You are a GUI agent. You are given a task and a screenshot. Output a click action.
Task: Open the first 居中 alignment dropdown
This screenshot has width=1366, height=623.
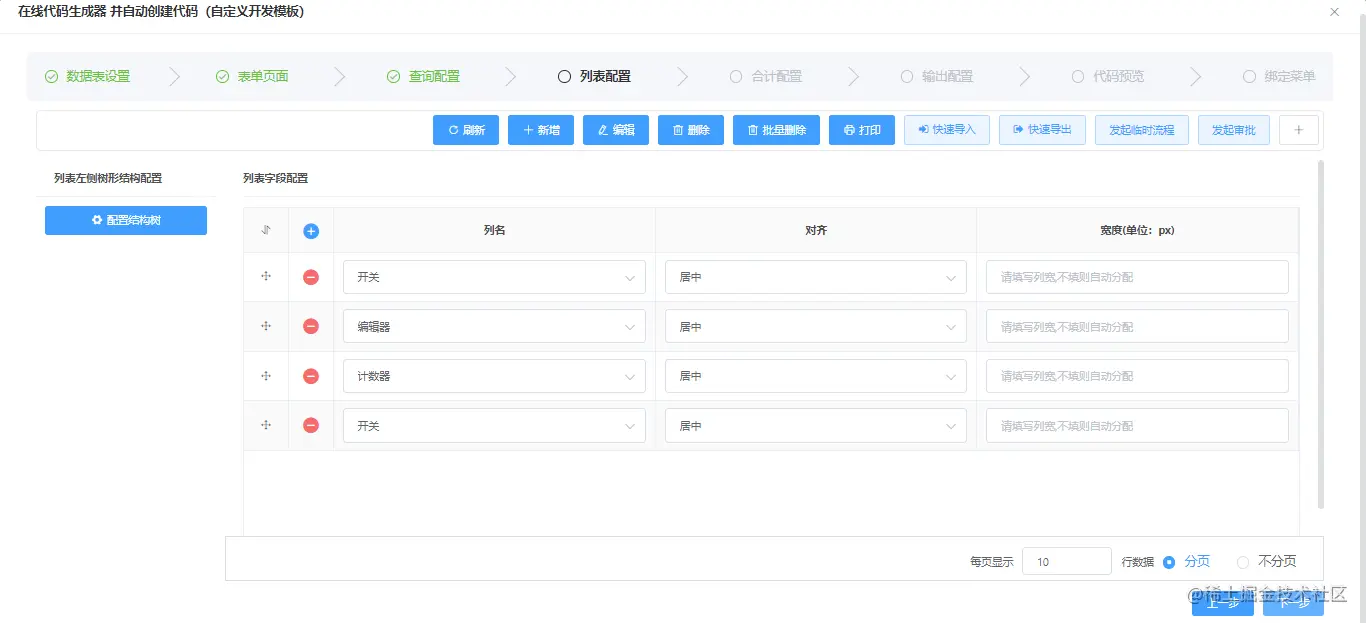point(815,276)
